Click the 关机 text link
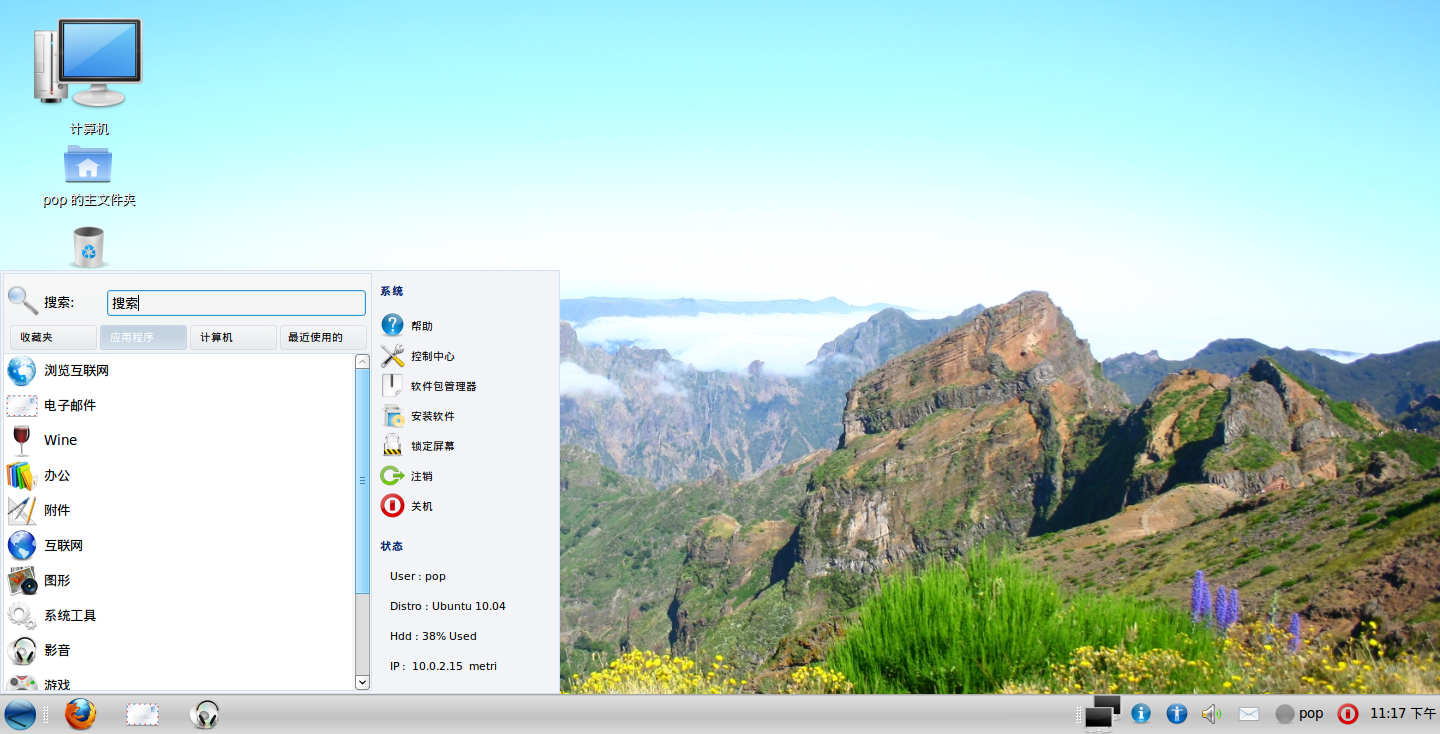Screen dimensions: 1440x734 422,506
